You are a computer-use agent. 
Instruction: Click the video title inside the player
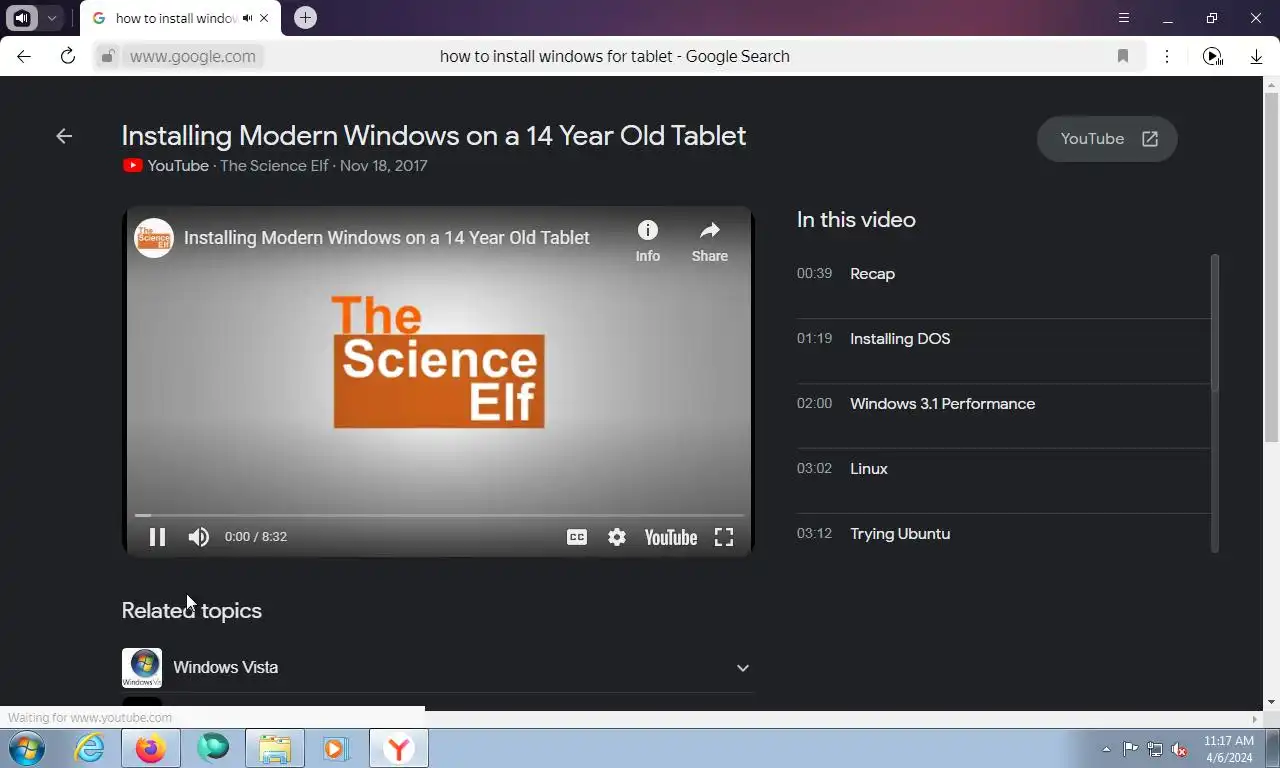(x=387, y=238)
